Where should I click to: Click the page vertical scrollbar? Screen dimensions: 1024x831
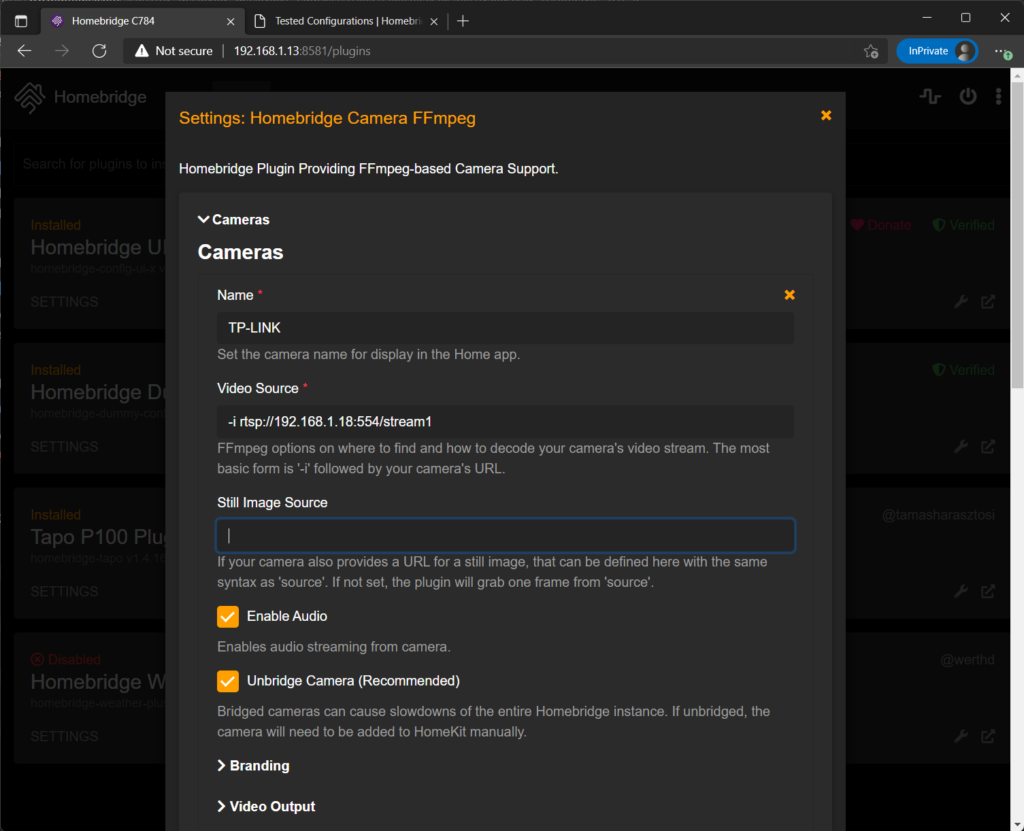click(x=1017, y=235)
